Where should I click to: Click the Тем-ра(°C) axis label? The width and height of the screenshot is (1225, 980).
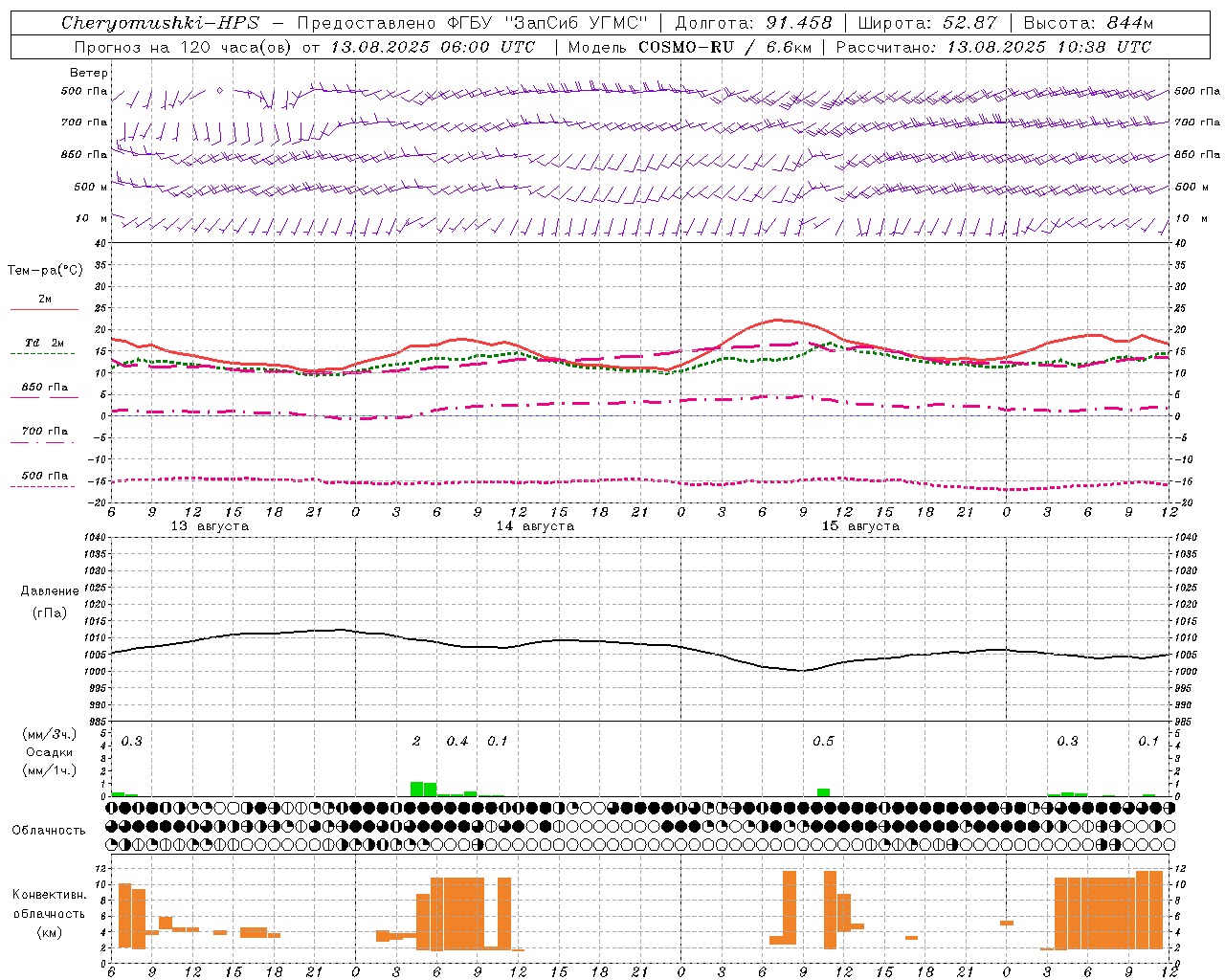click(45, 271)
